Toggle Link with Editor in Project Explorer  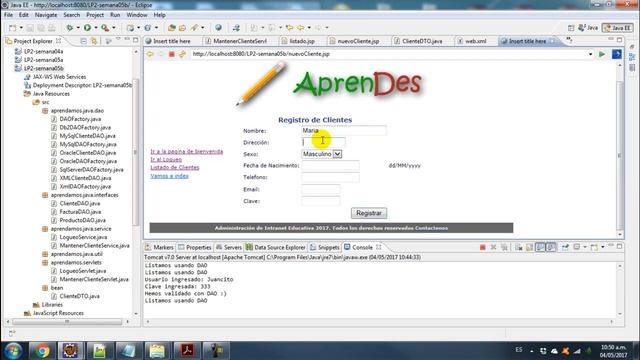click(94, 41)
